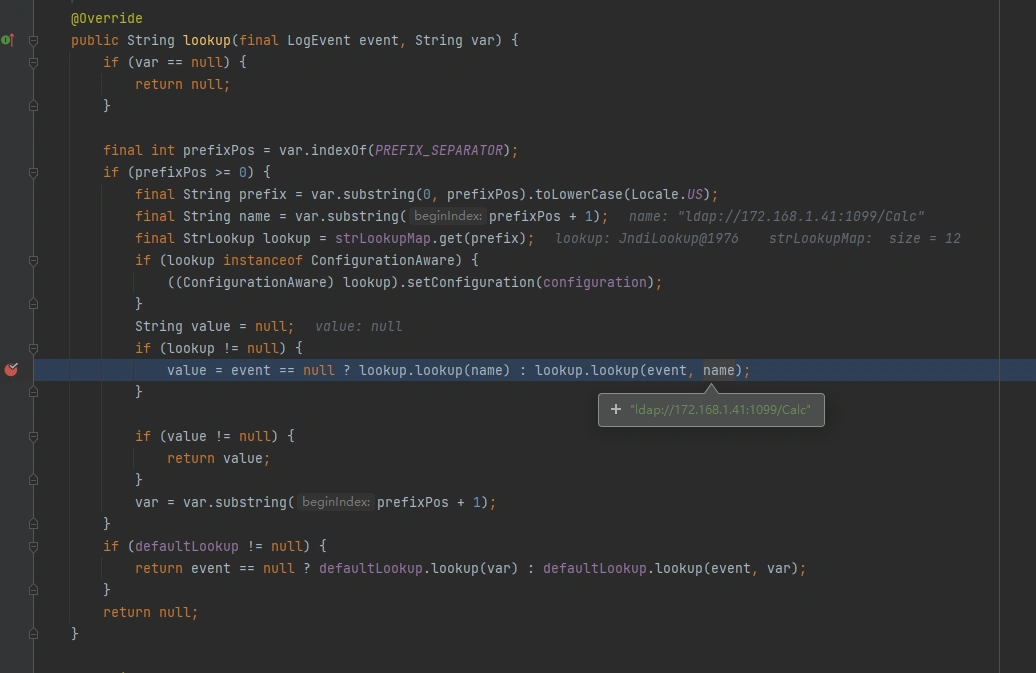The image size is (1036, 673).
Task: Click the @Override annotation
Action: 106,18
